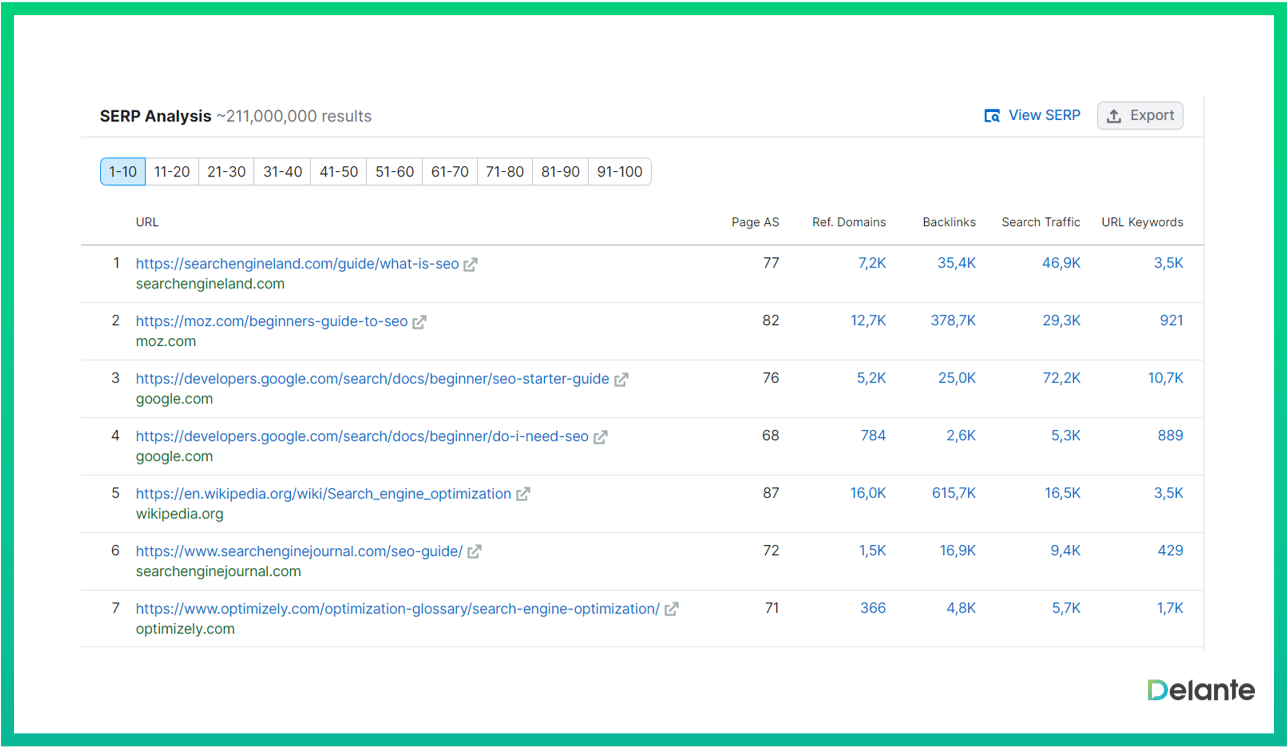The image size is (1288, 747).
Task: Click Backlinks value 2,6K
Action: (x=960, y=436)
